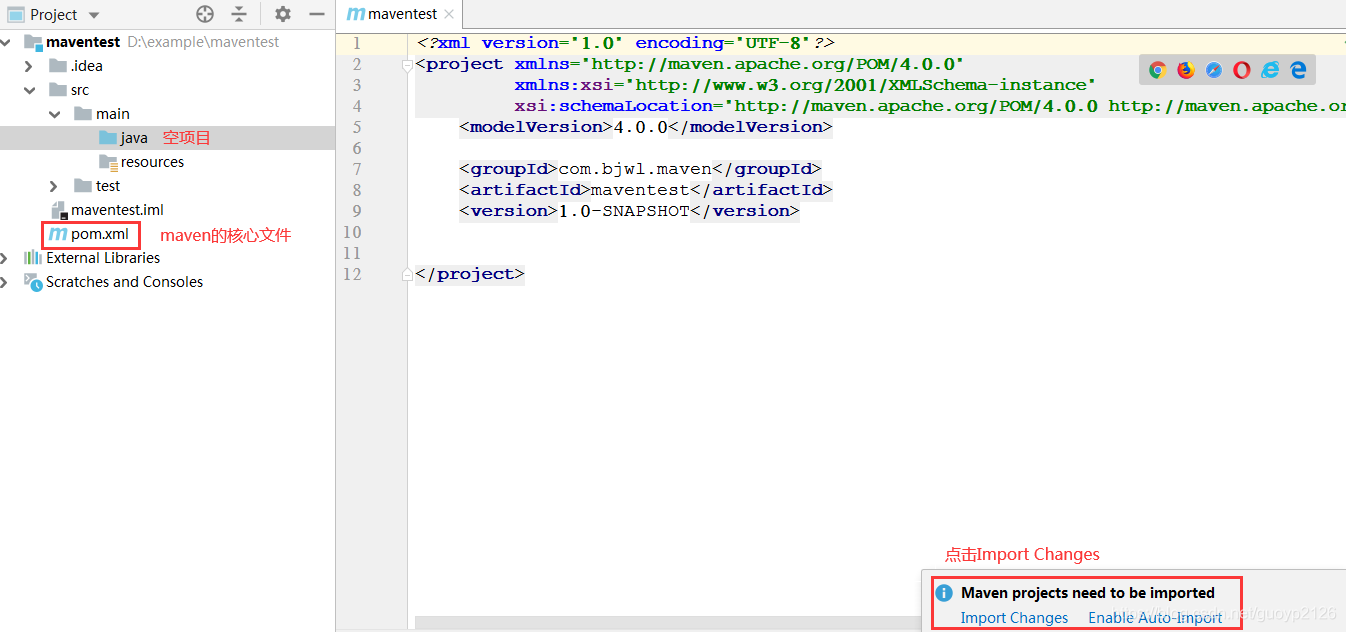Expand Scratches and Consoles node
1346x632 pixels.
click(x=5, y=282)
